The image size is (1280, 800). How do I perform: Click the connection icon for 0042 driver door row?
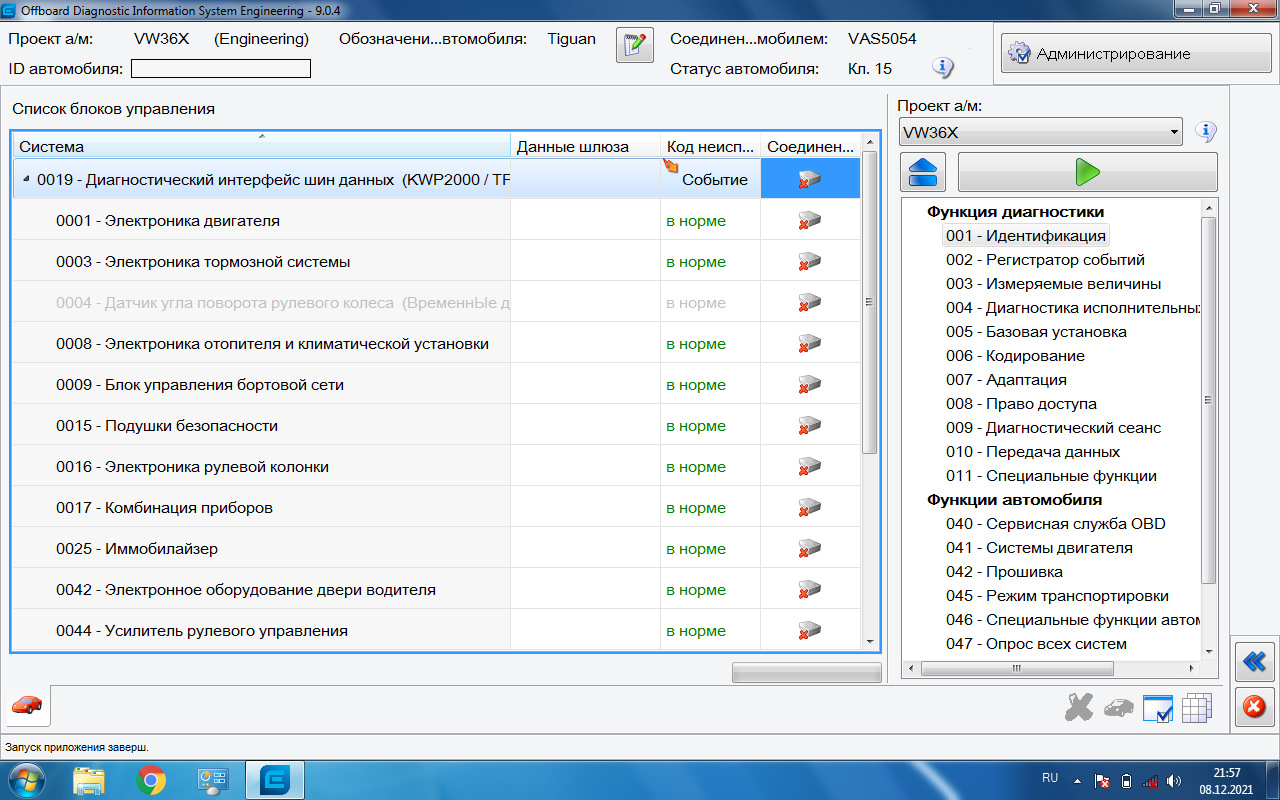pyautogui.click(x=809, y=589)
